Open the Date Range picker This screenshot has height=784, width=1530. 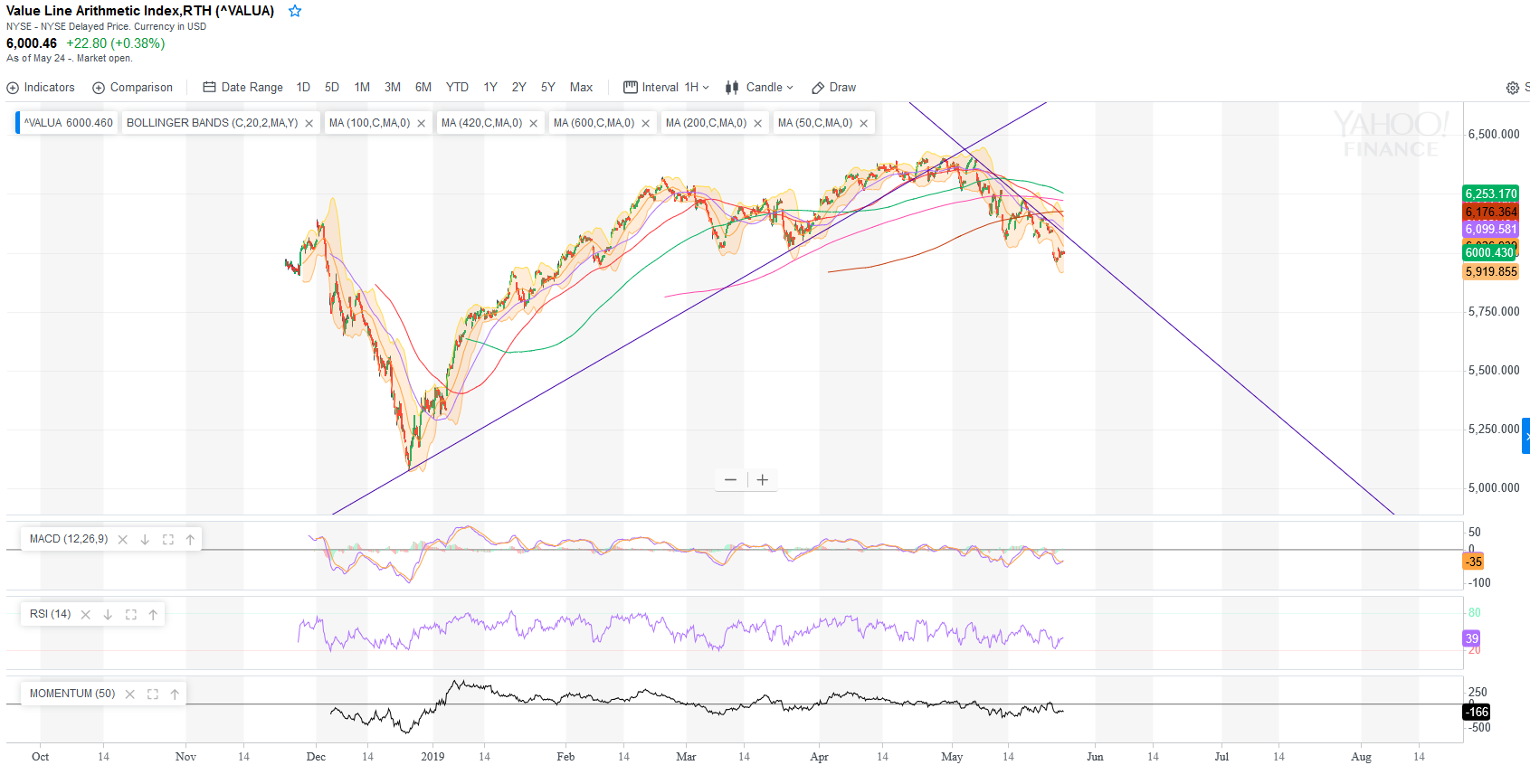pyautogui.click(x=242, y=88)
